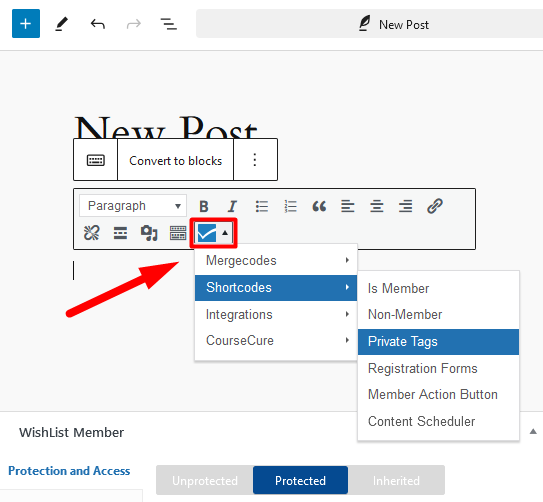
Task: Expand the CourseCure submenu
Action: (x=276, y=340)
